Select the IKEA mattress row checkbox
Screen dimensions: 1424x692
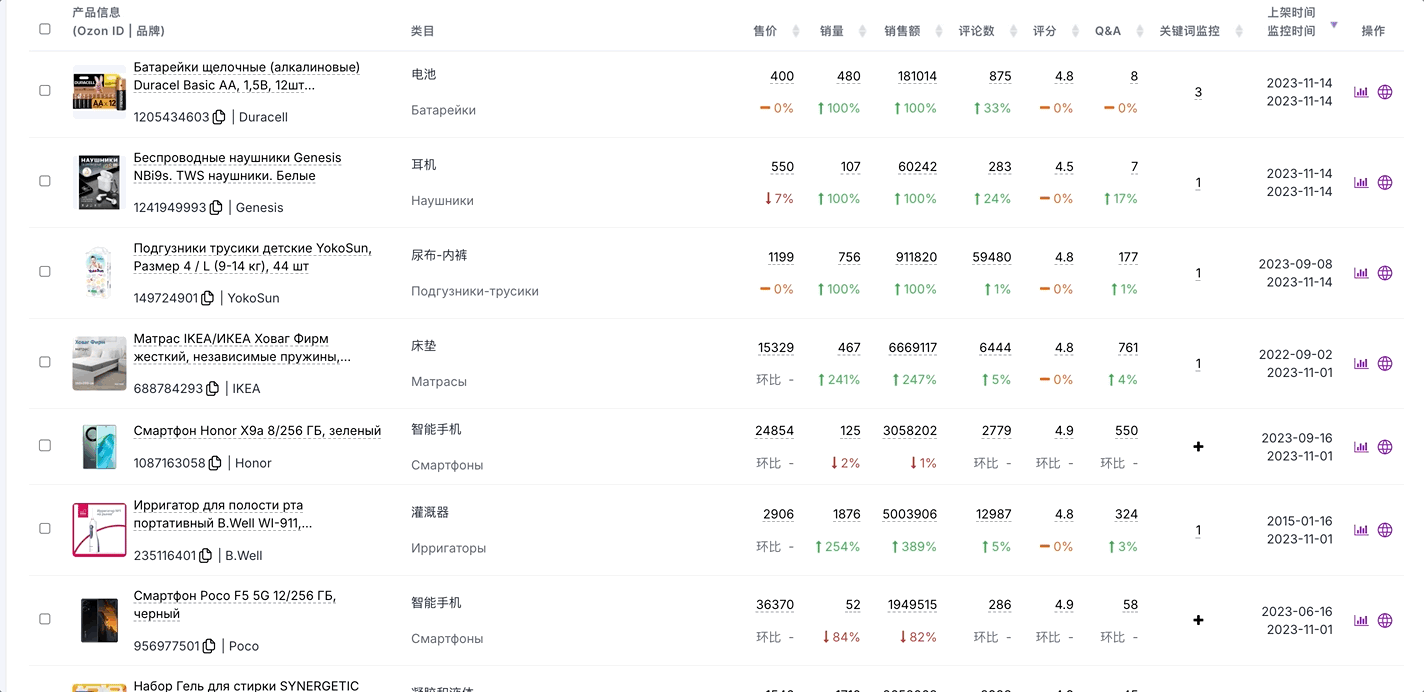click(45, 362)
